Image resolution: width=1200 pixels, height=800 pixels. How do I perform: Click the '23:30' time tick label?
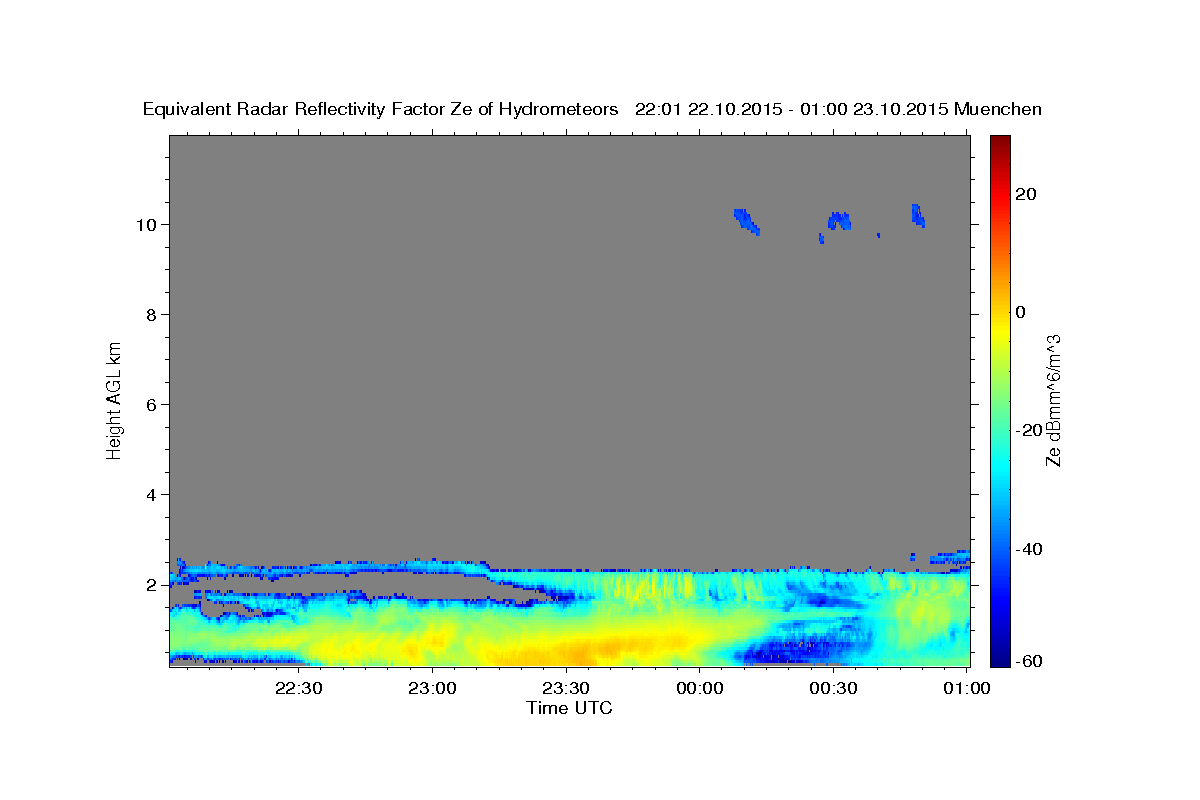pyautogui.click(x=566, y=688)
